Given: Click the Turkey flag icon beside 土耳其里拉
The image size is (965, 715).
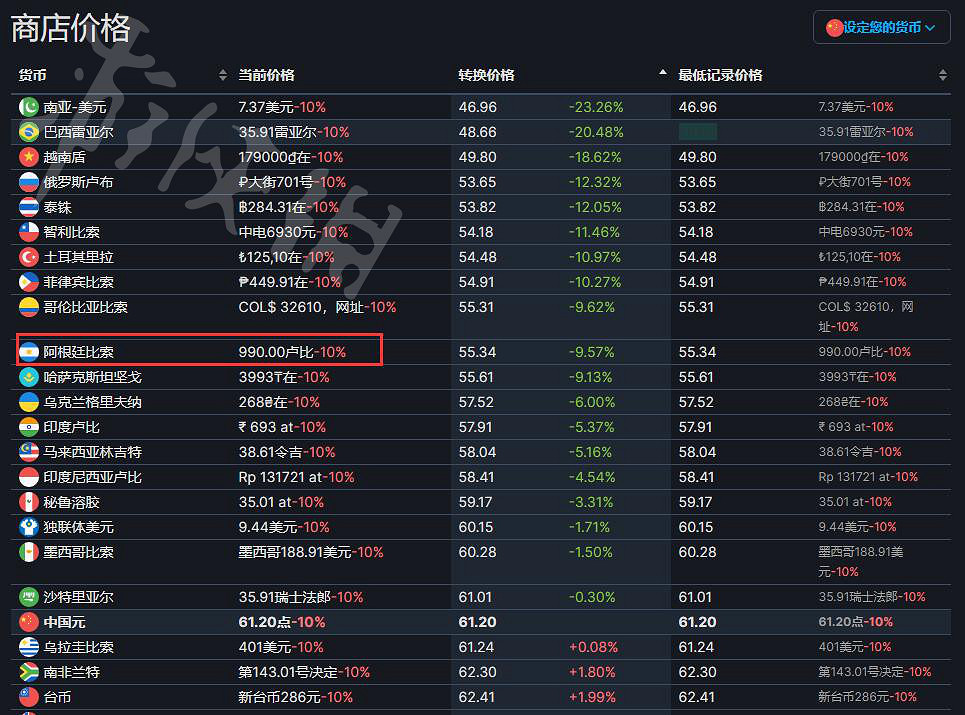Looking at the screenshot, I should tap(29, 257).
